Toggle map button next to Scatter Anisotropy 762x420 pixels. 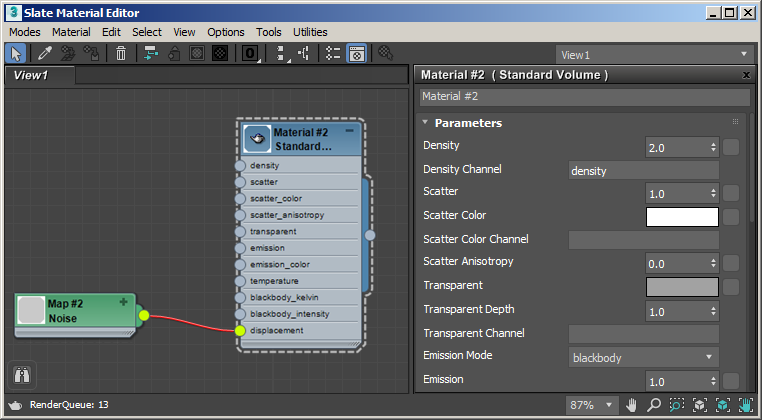(731, 263)
